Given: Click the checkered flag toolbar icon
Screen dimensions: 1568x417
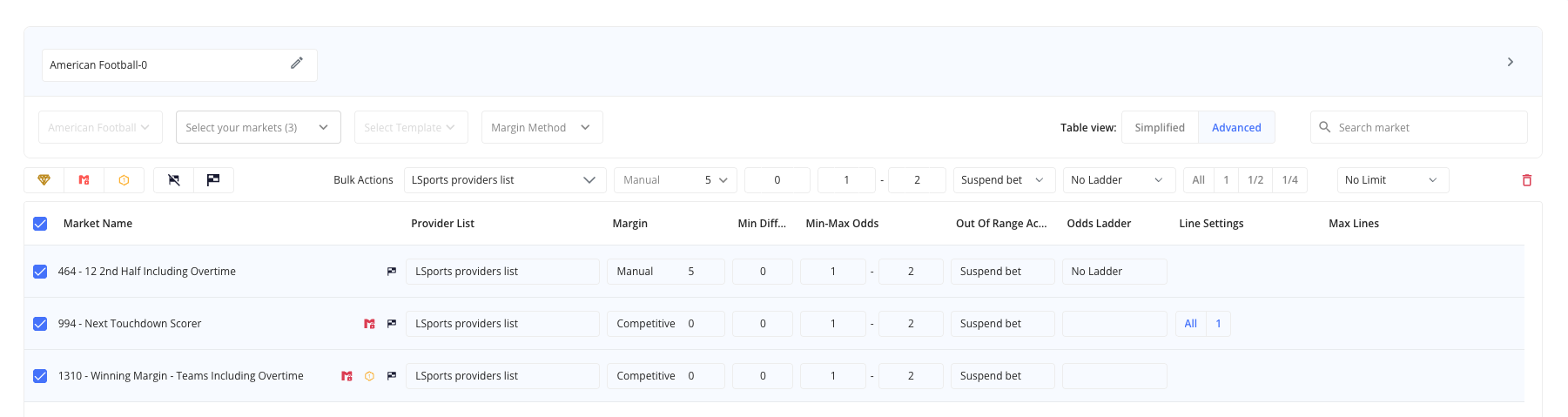Looking at the screenshot, I should 213,180.
